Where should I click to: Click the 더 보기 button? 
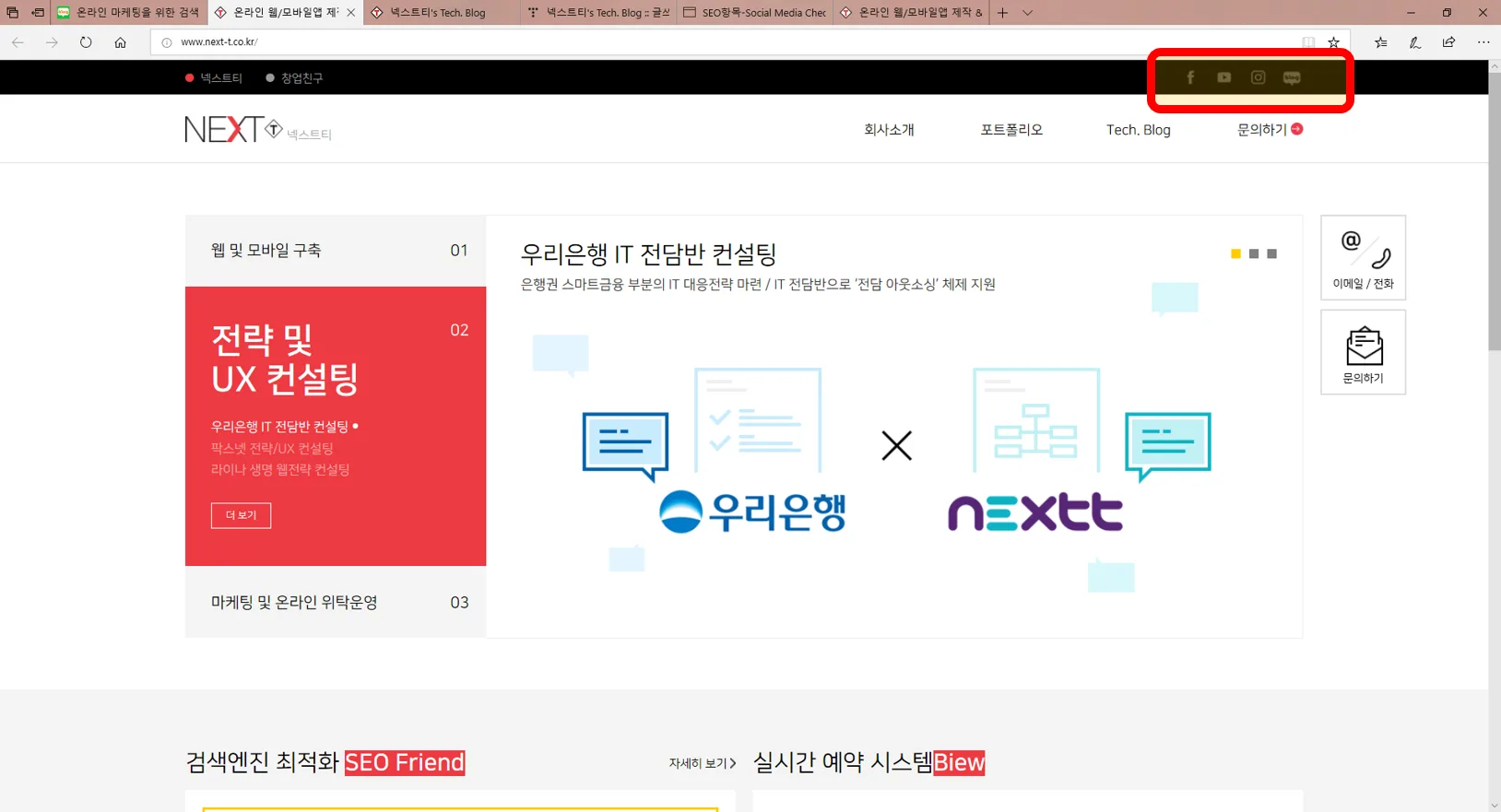[x=241, y=515]
